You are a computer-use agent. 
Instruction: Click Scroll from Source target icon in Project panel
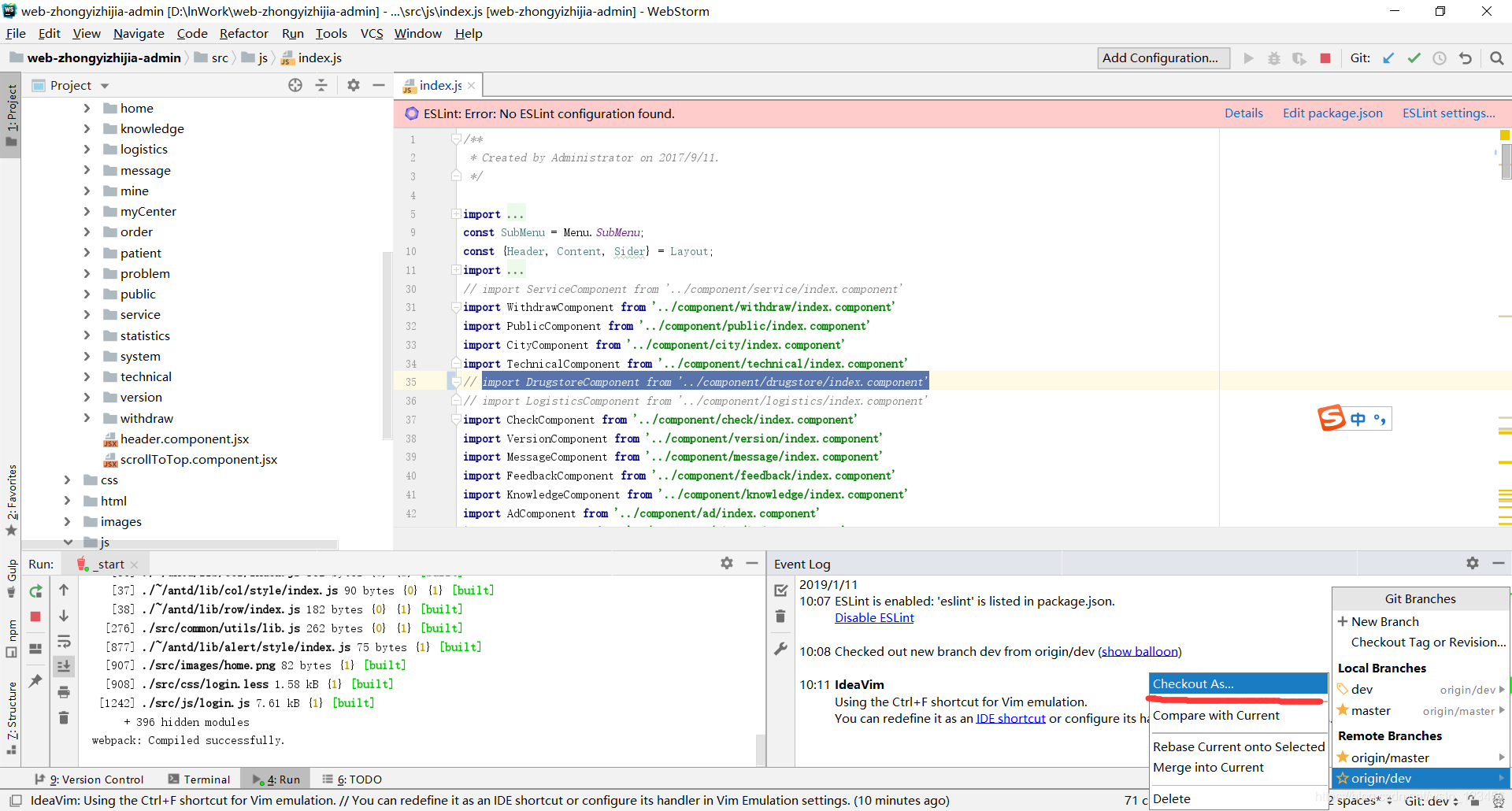click(295, 85)
